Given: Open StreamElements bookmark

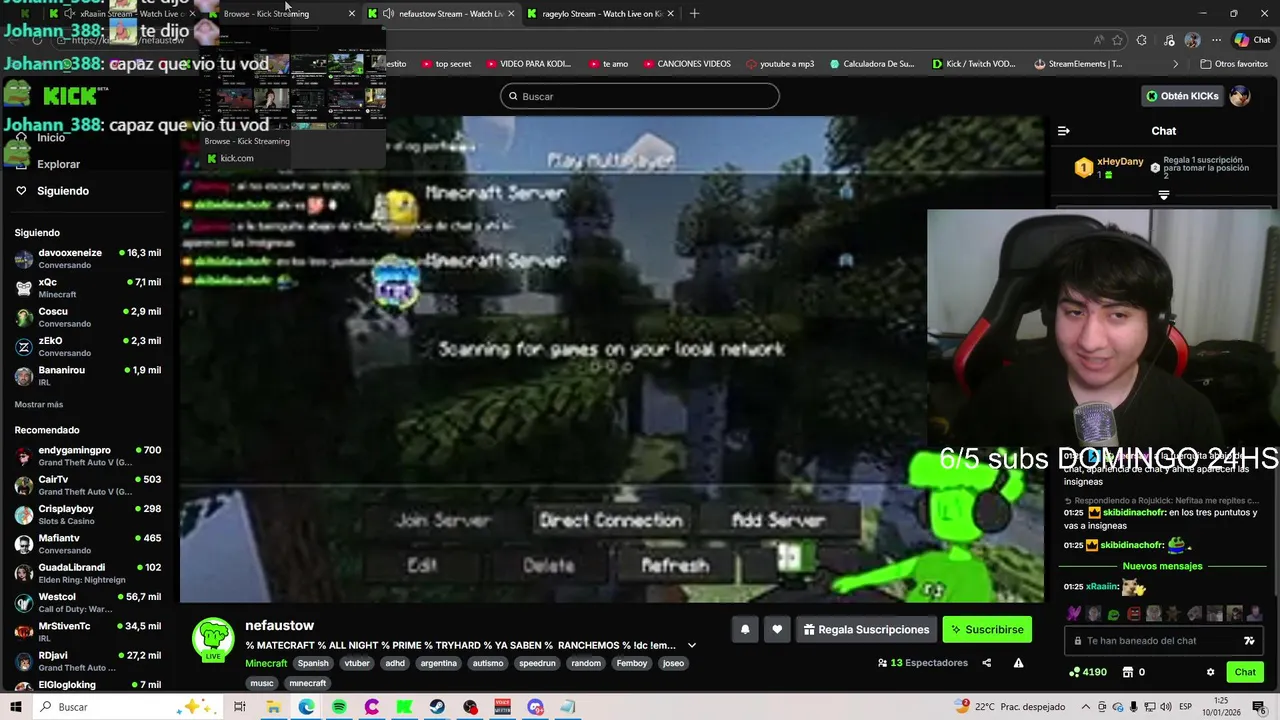Looking at the screenshot, I should coord(1078,64).
